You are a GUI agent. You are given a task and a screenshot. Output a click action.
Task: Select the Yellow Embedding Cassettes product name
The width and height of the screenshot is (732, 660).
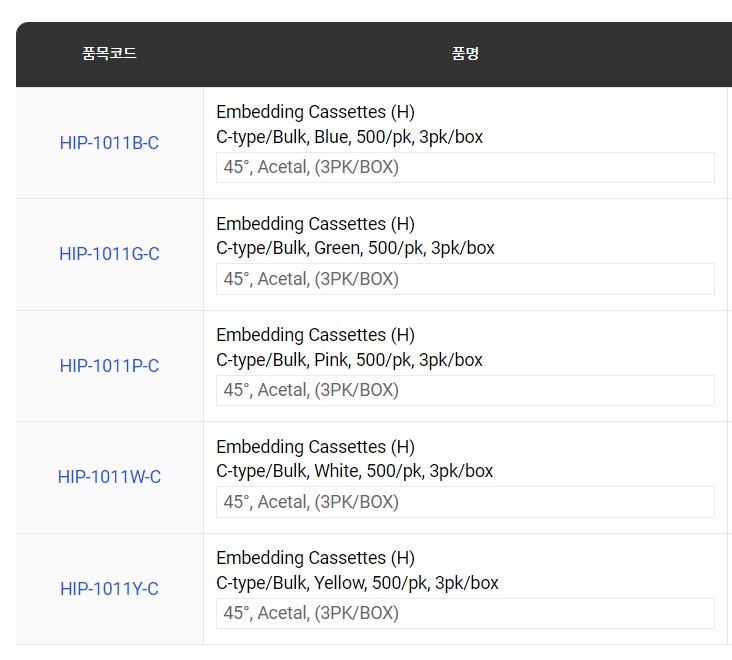pyautogui.click(x=315, y=558)
